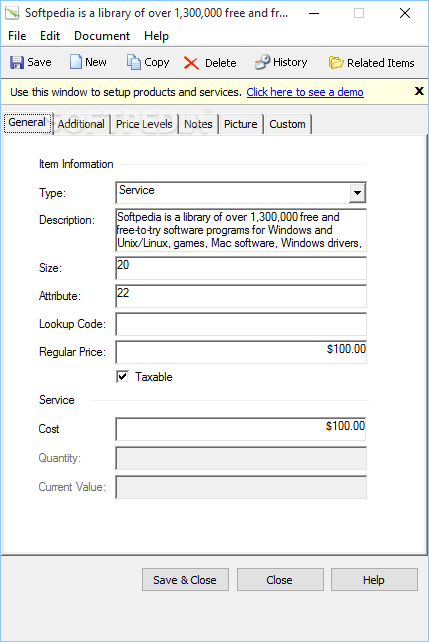Click inside the Description text box

click(241, 230)
